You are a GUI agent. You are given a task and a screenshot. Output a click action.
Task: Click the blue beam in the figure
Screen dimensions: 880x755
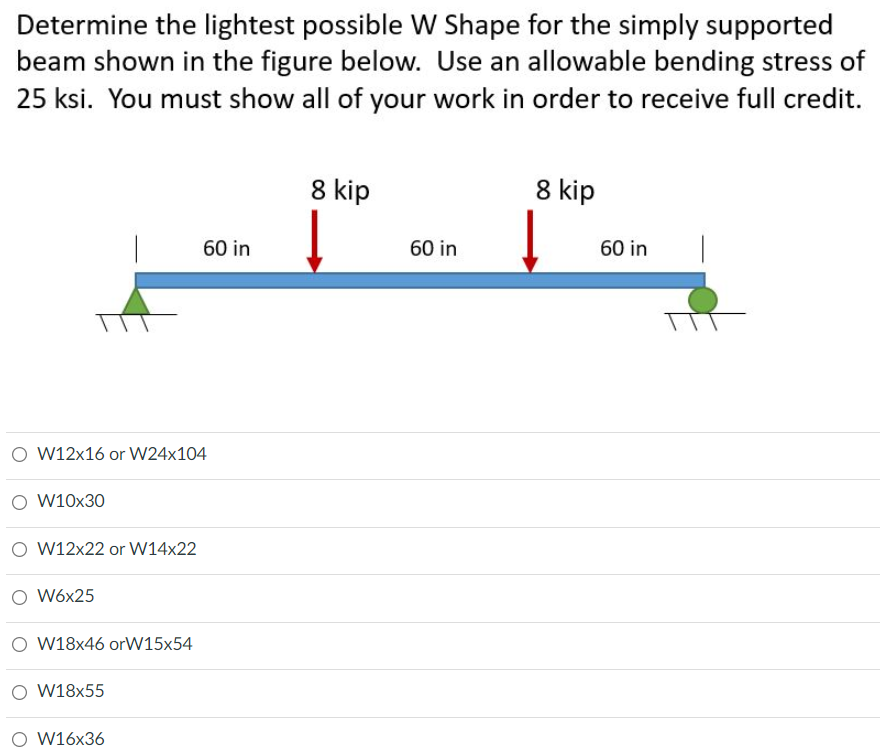420,280
